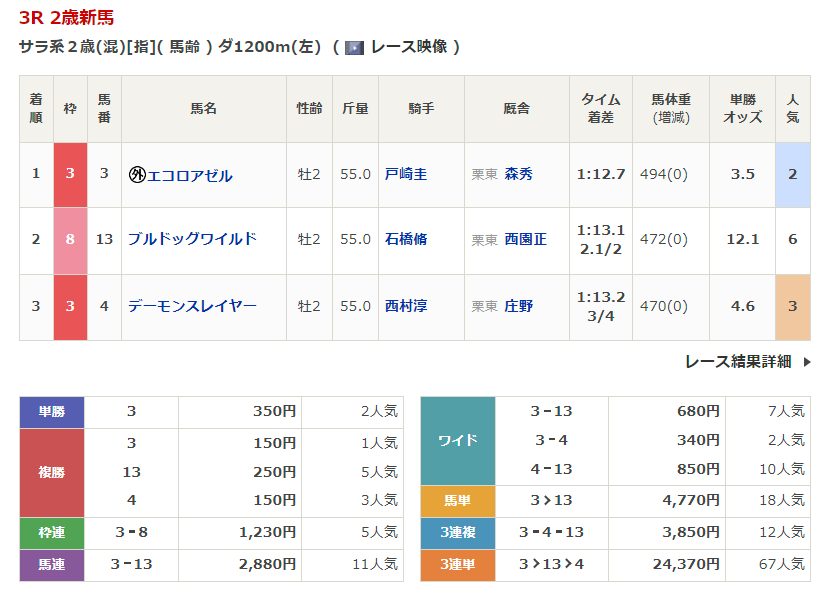
Task: Open trainer 庄野's profile
Action: click(519, 306)
